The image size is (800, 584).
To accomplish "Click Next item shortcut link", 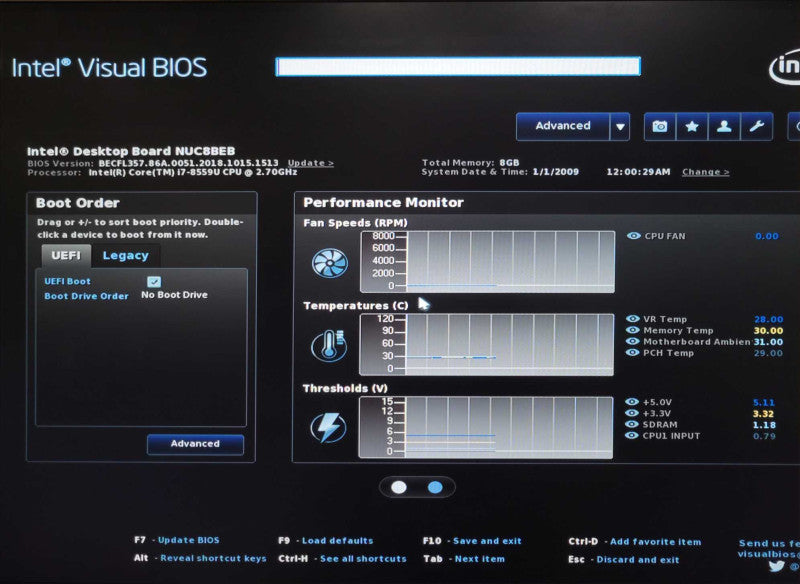I will click(480, 559).
